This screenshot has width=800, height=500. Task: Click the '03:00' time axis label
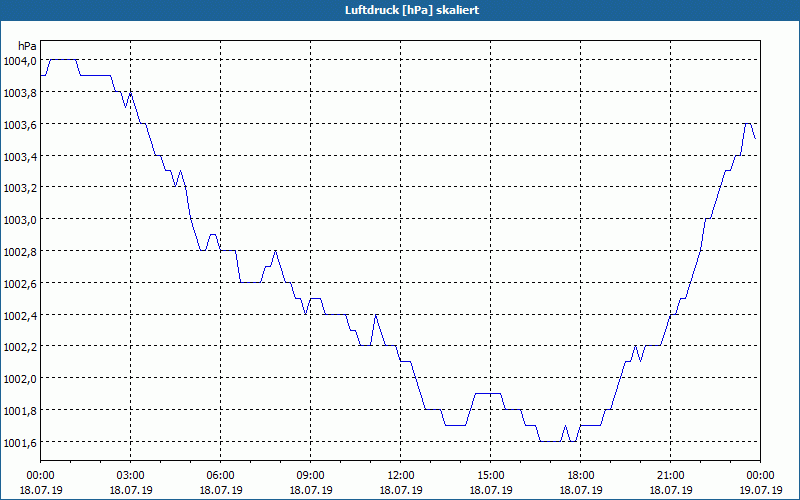pyautogui.click(x=131, y=476)
